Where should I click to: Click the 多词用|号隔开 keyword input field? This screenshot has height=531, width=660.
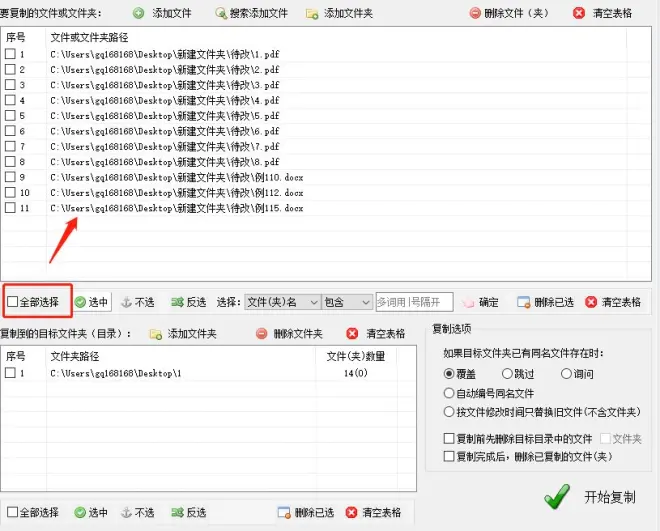(x=413, y=302)
